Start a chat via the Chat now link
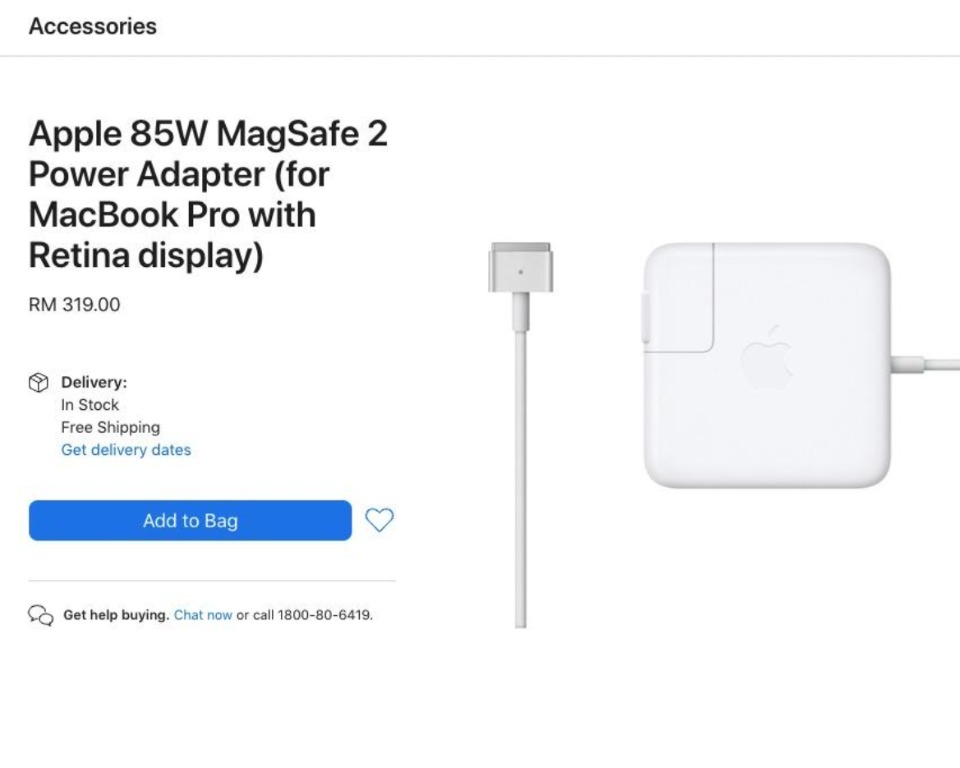 pos(203,615)
